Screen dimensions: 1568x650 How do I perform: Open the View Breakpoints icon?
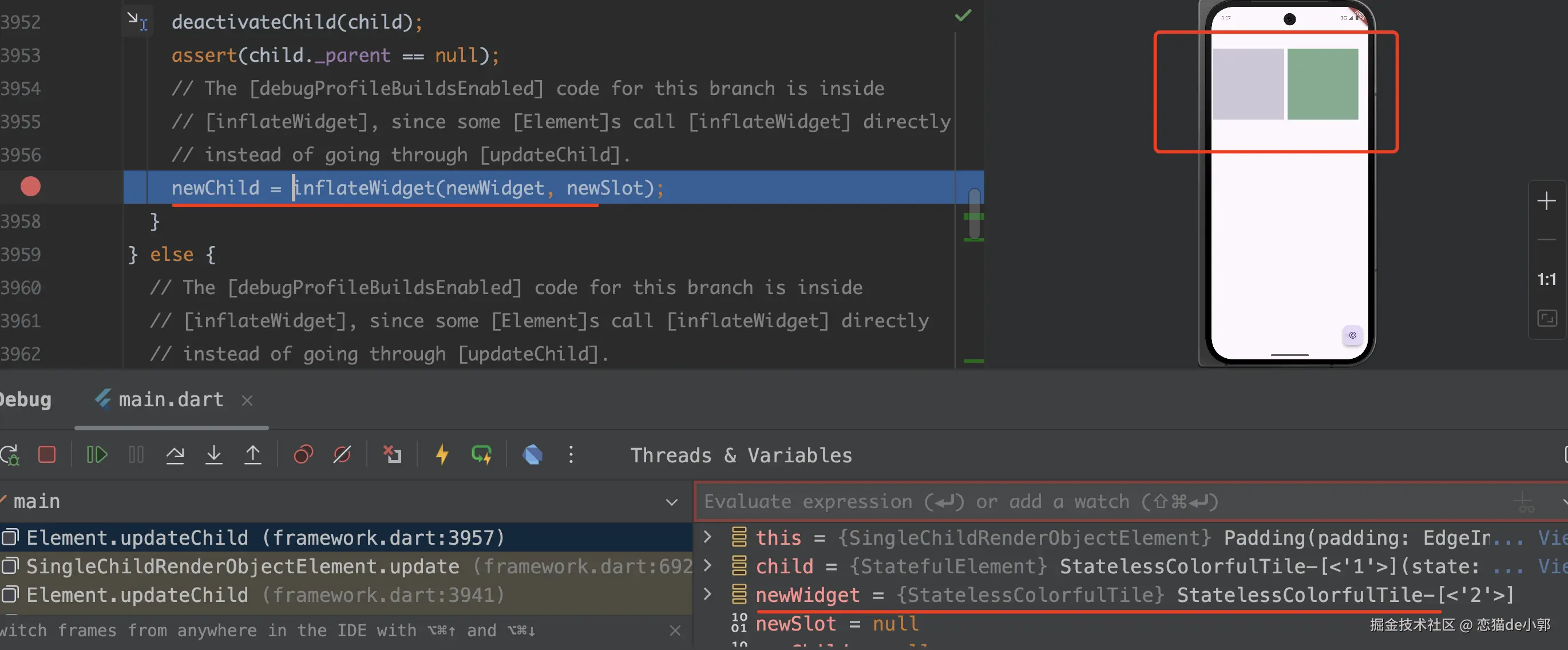pos(303,455)
